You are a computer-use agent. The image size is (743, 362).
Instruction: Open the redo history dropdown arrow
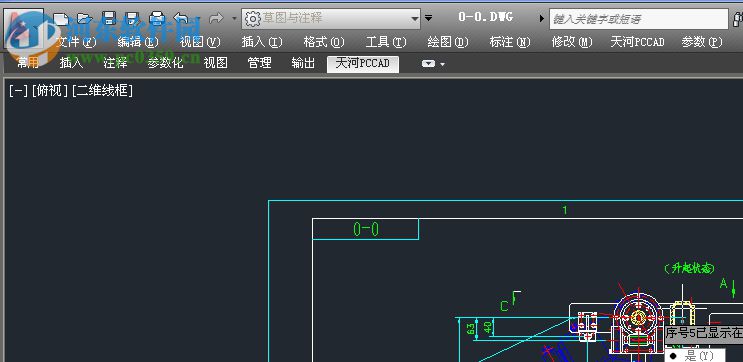(234, 19)
